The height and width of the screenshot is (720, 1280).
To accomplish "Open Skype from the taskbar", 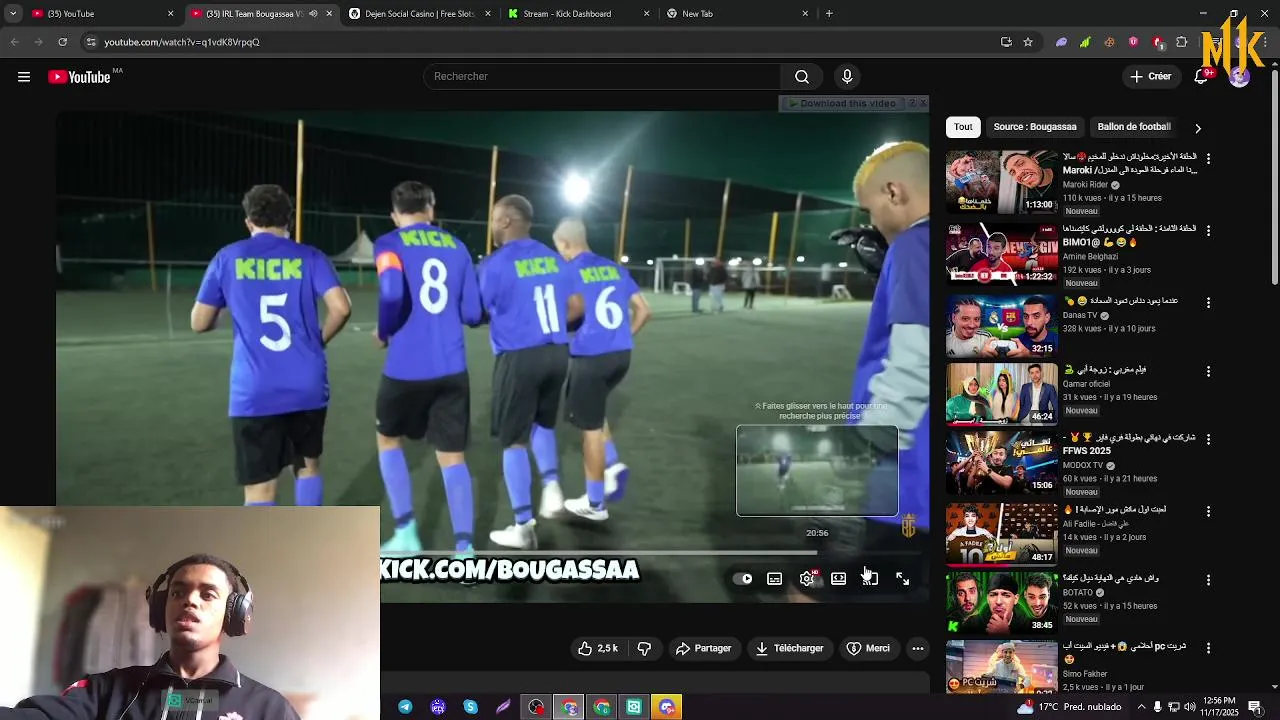I will pyautogui.click(x=471, y=707).
